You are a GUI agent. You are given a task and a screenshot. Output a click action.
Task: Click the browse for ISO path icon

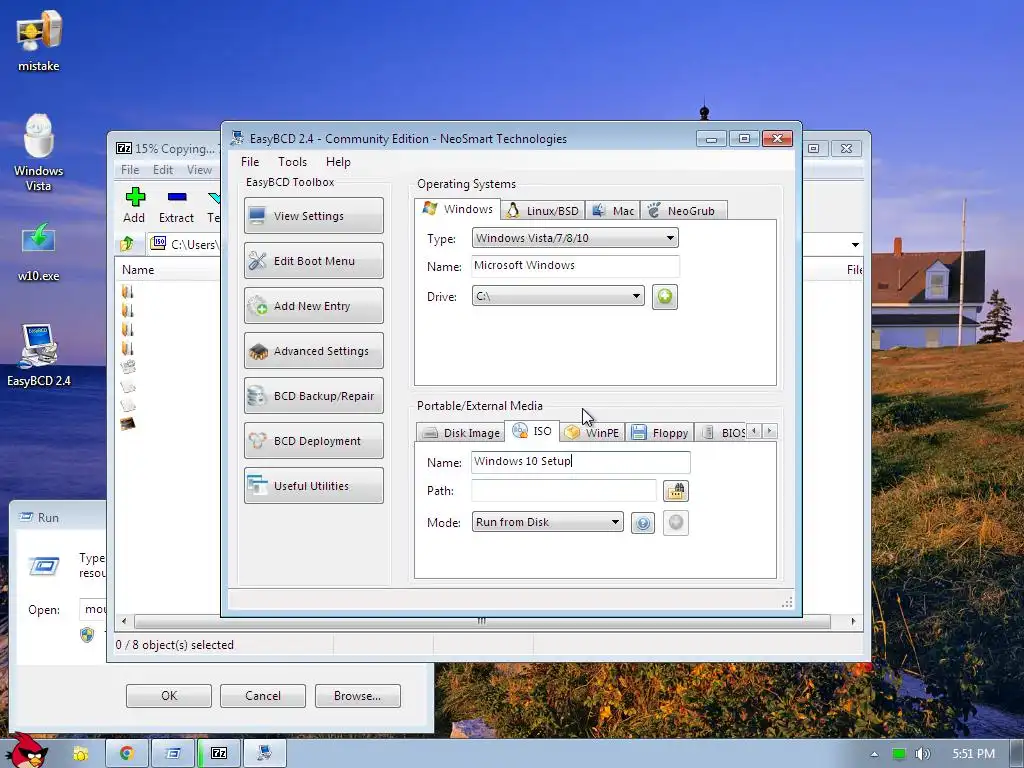[x=675, y=490]
